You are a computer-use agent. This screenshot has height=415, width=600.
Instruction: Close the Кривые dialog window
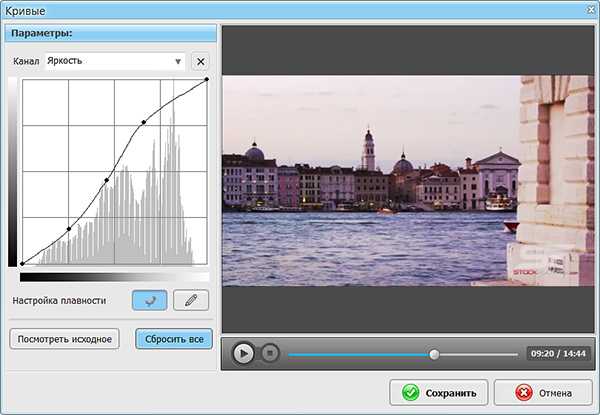pyautogui.click(x=591, y=10)
